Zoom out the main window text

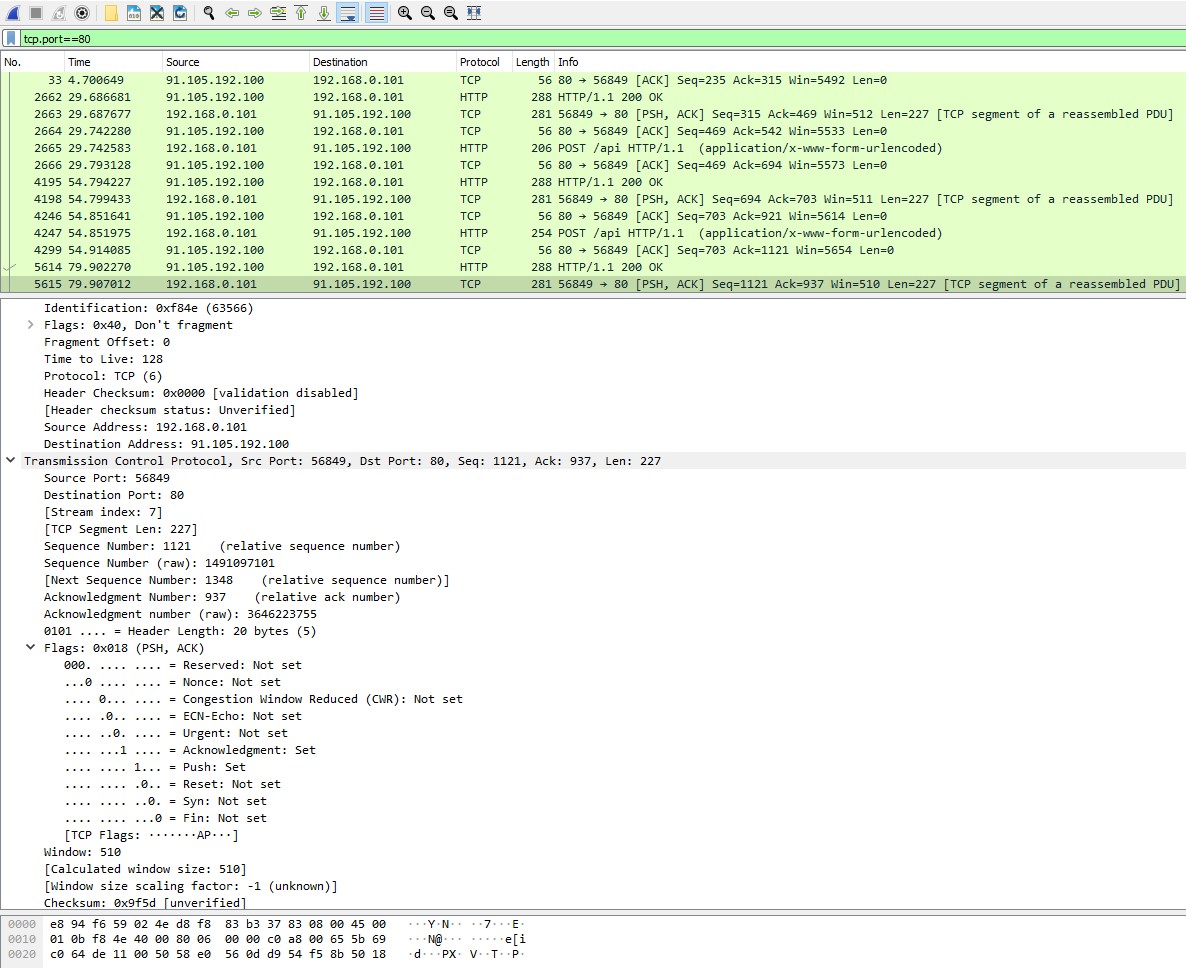point(427,13)
